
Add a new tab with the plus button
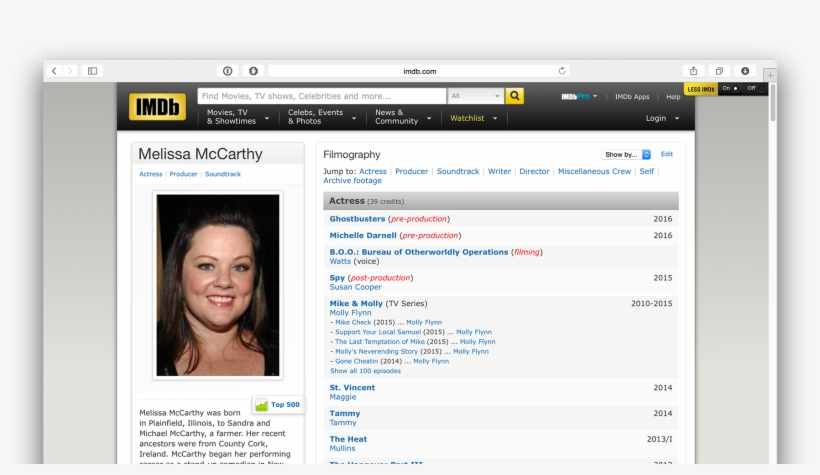point(770,75)
